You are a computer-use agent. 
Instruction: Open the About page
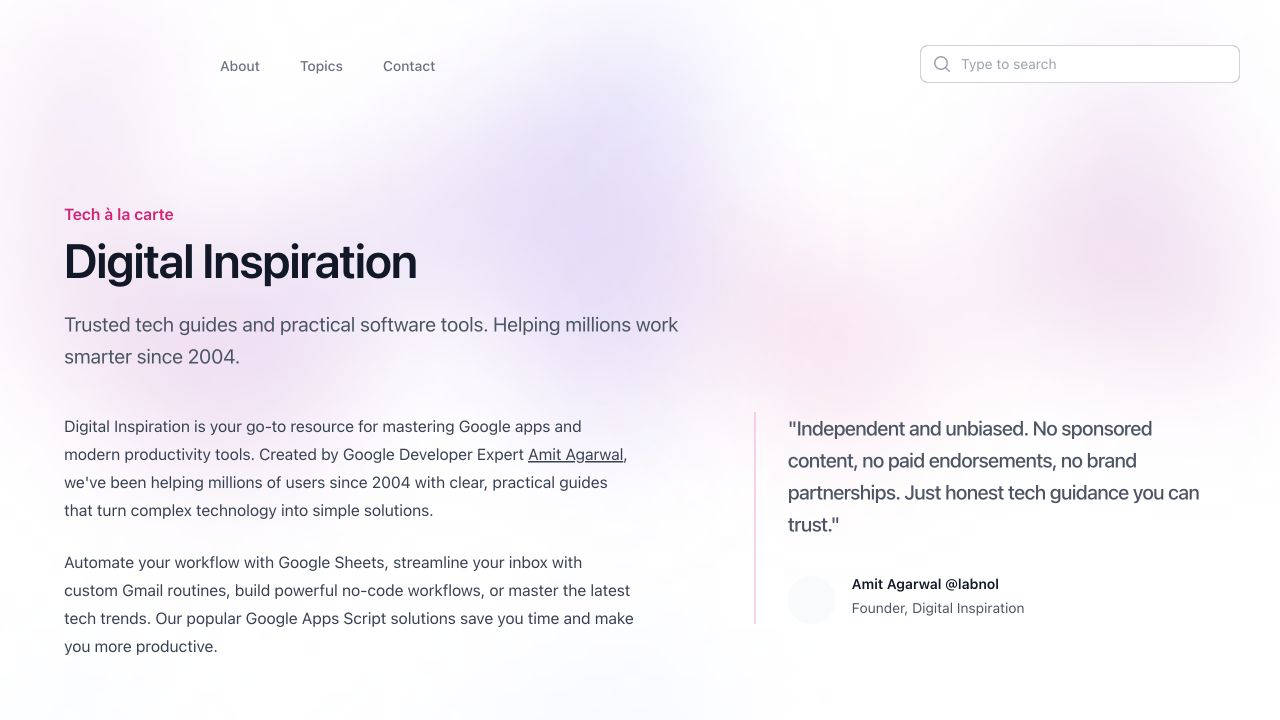(240, 66)
